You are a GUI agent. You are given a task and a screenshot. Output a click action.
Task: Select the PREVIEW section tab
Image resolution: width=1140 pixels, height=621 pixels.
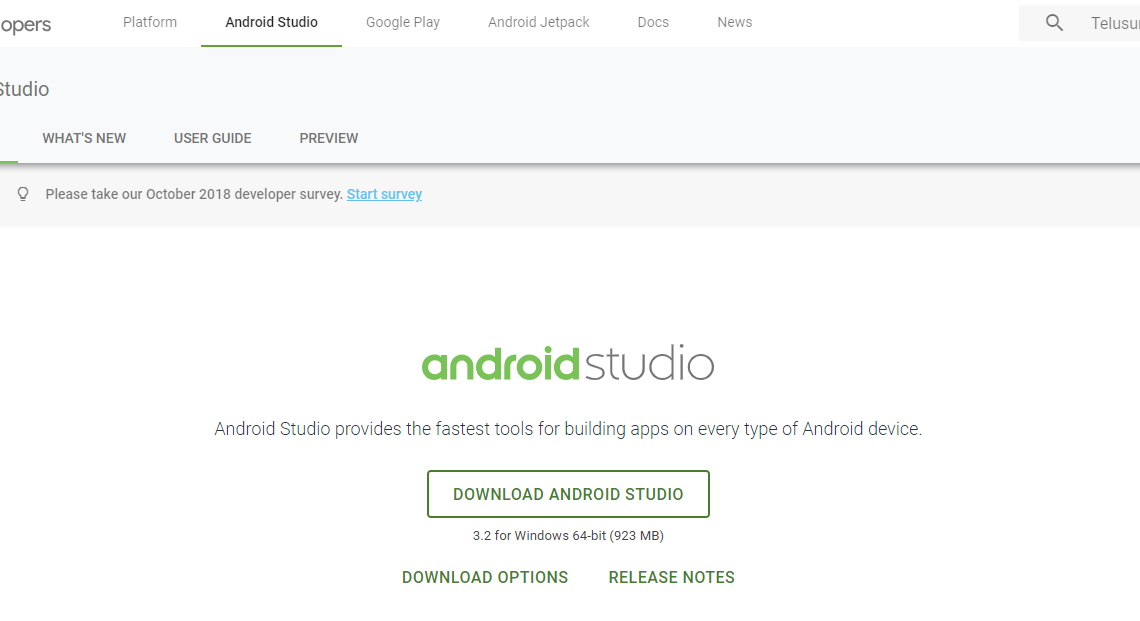coord(329,138)
